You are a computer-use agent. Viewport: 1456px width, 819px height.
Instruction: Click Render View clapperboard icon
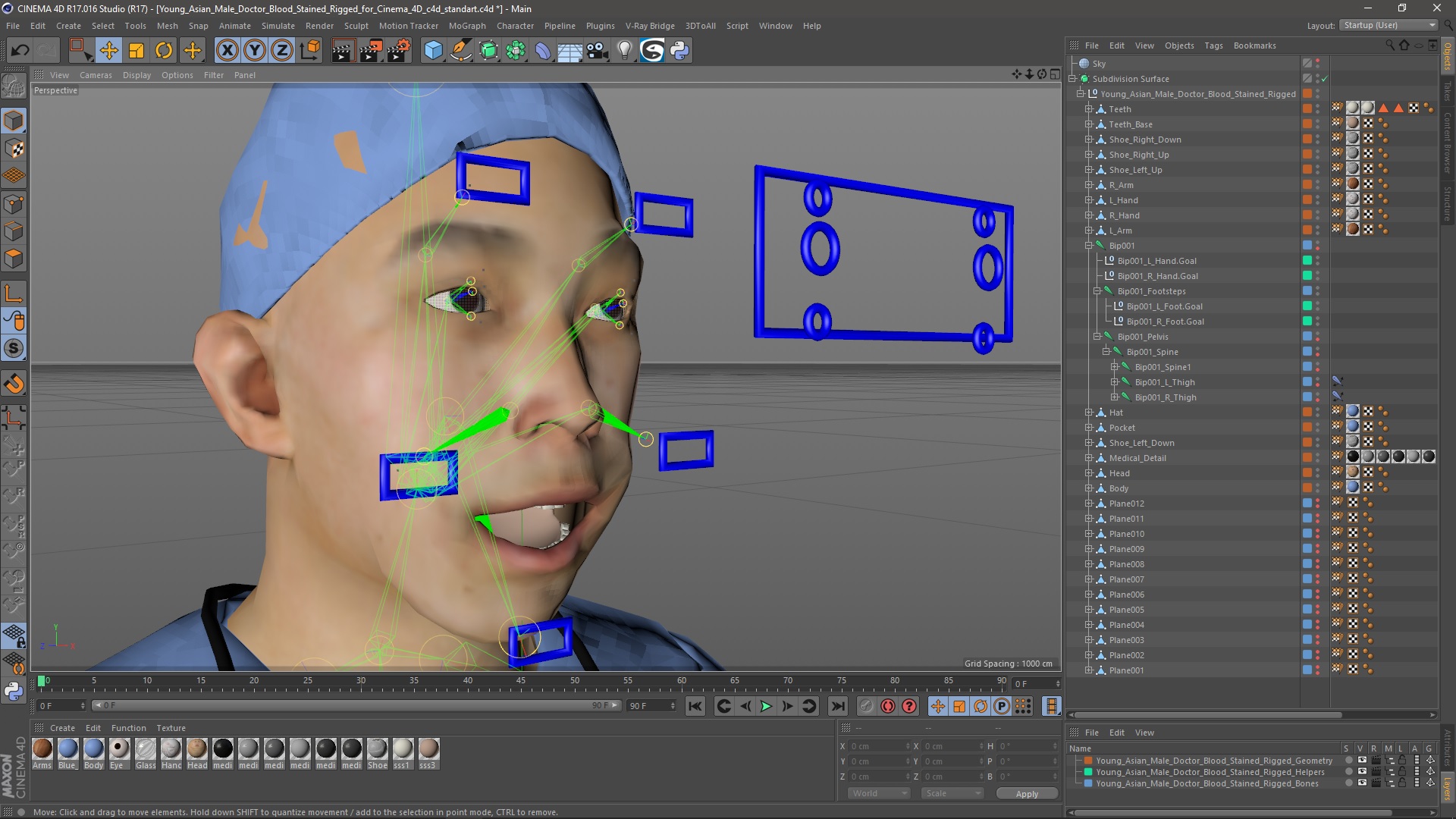343,51
